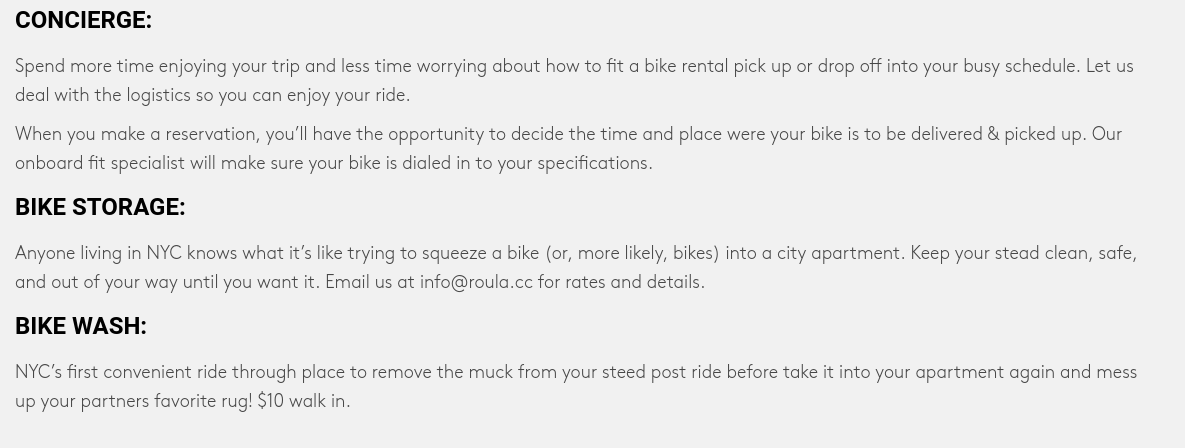
Task: Click the phrase 'delivered & picked up'
Action: [x=996, y=134]
